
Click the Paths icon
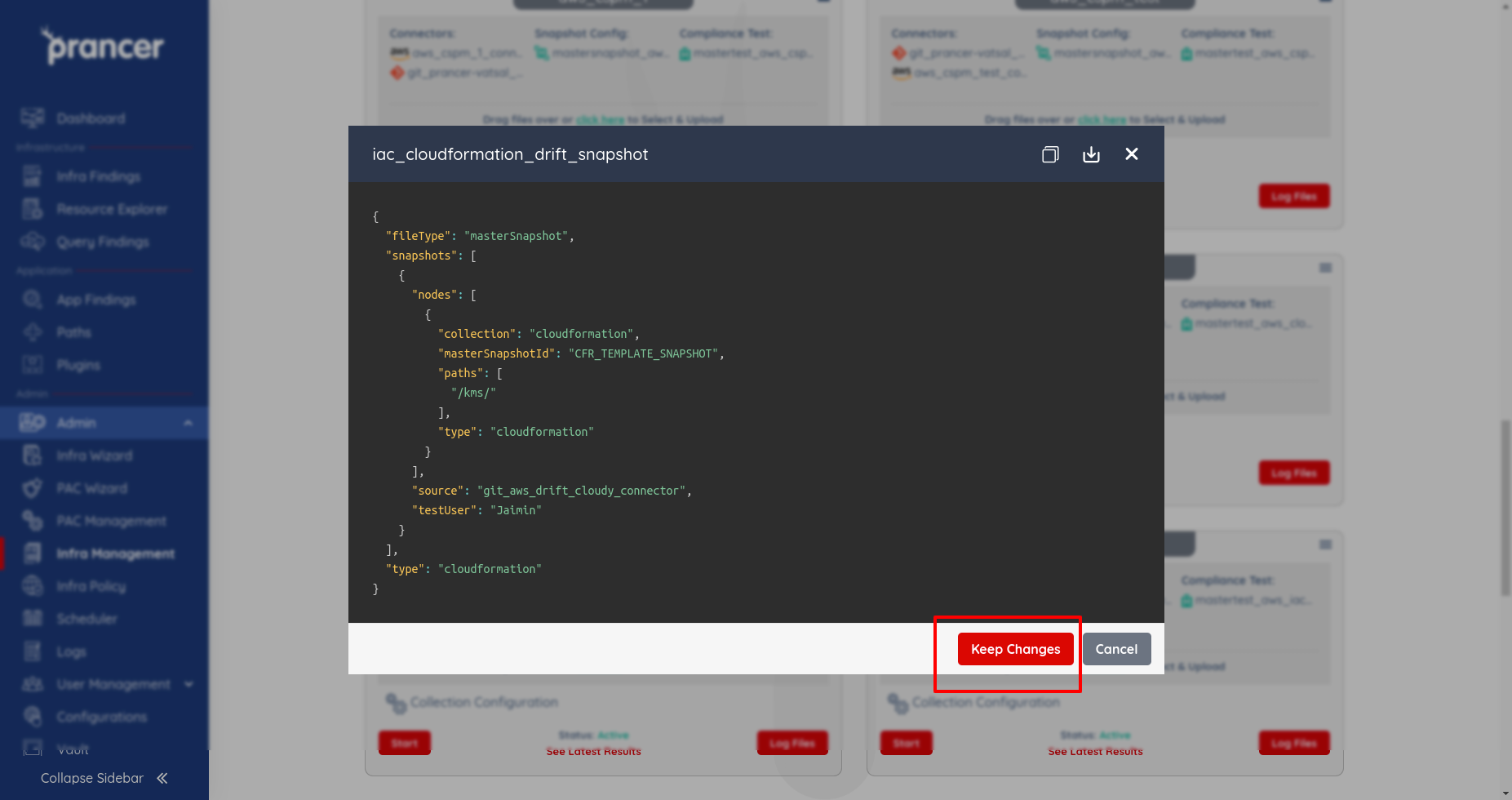(33, 332)
